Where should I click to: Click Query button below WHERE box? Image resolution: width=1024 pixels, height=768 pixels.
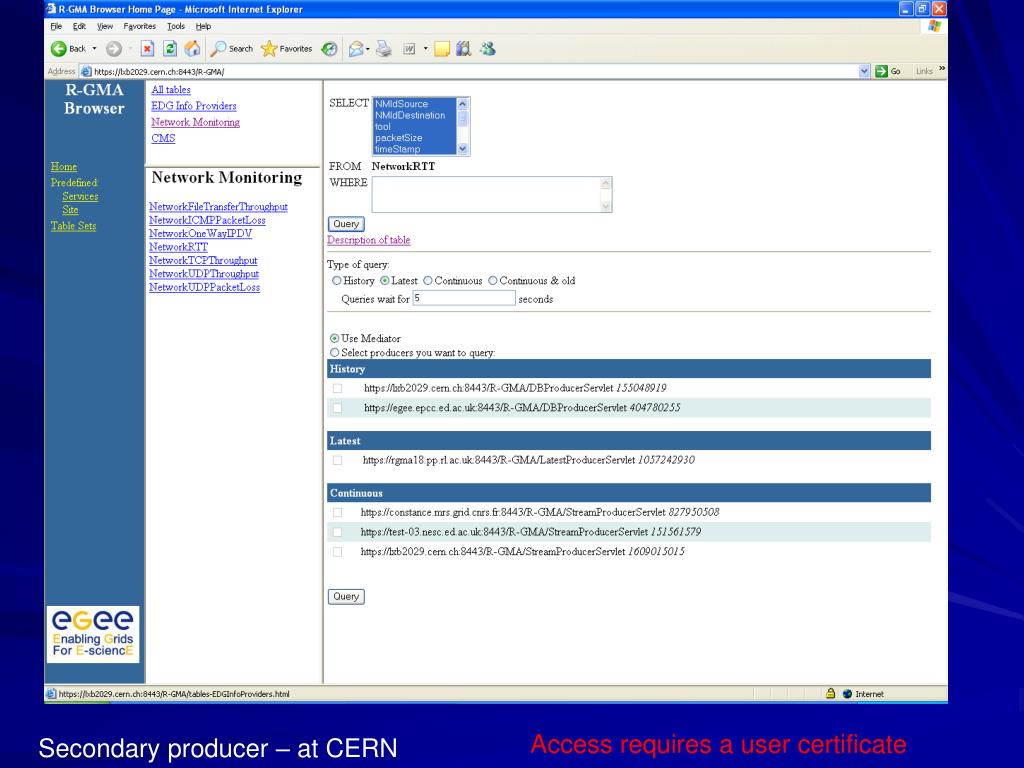[x=346, y=224]
